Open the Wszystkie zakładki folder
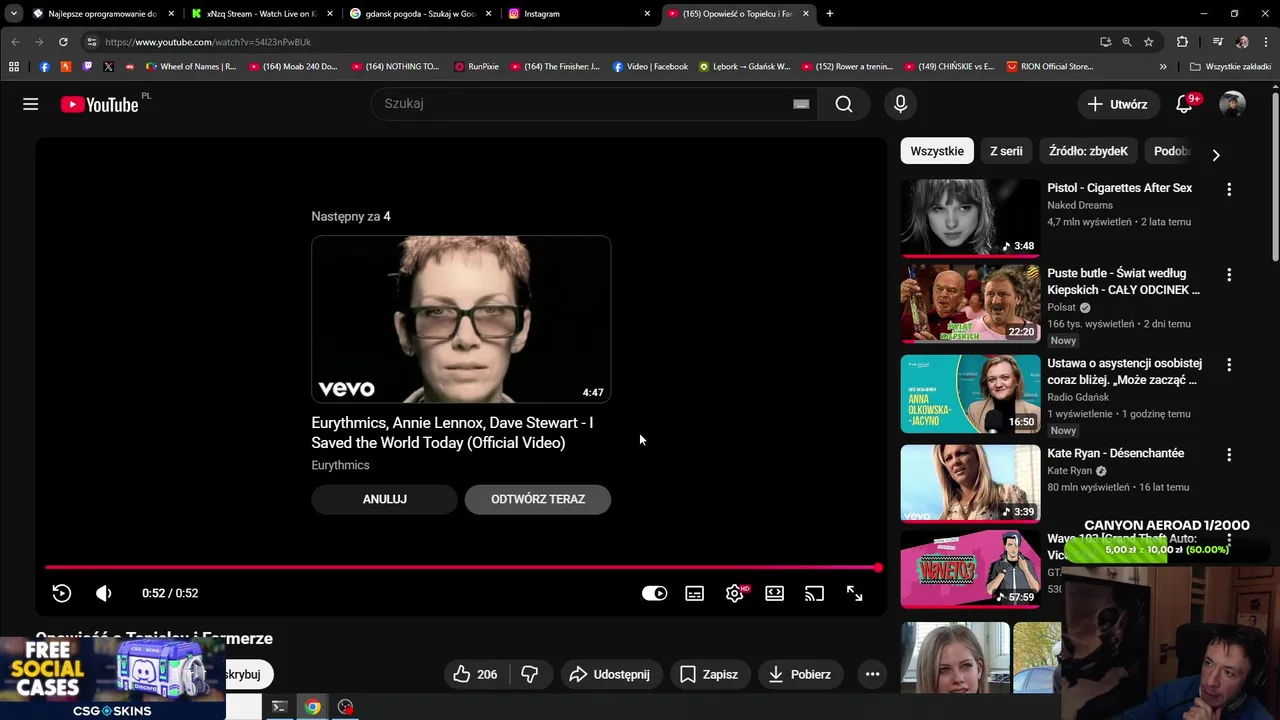The image size is (1280, 720). coord(1230,67)
